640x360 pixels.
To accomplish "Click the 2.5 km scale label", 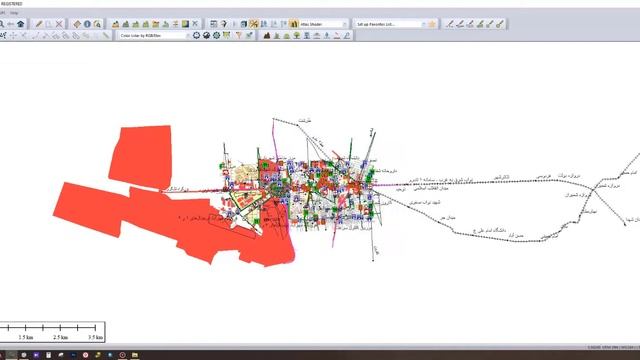I will [60, 338].
